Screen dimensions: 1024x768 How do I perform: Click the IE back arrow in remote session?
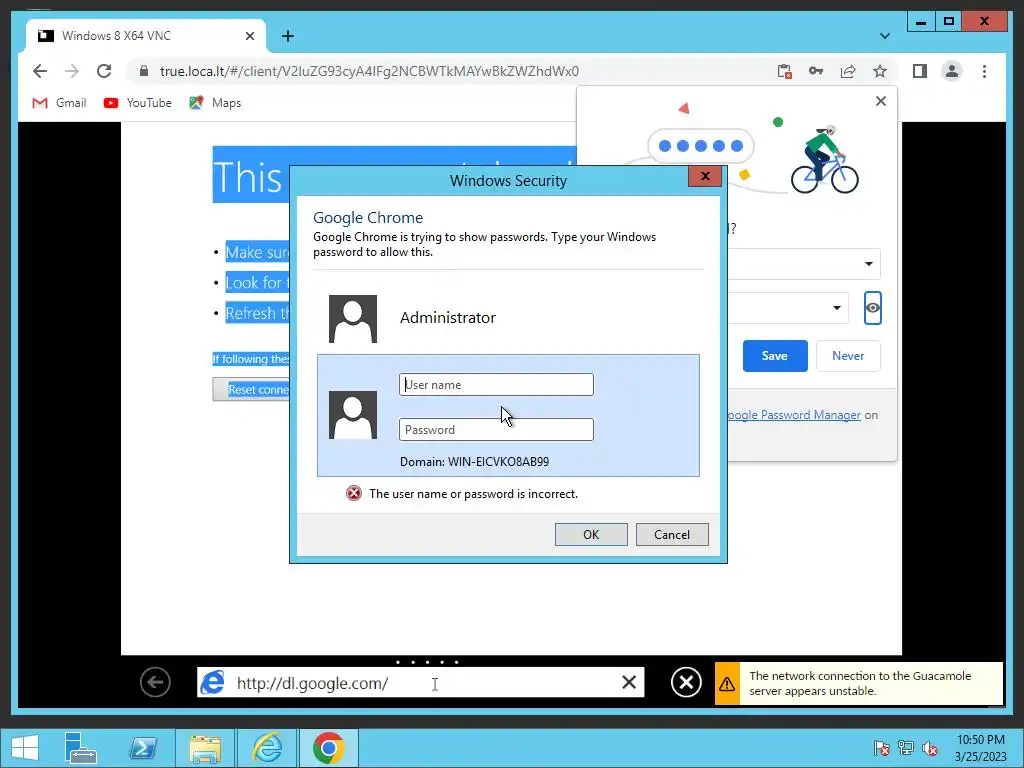[x=155, y=682]
